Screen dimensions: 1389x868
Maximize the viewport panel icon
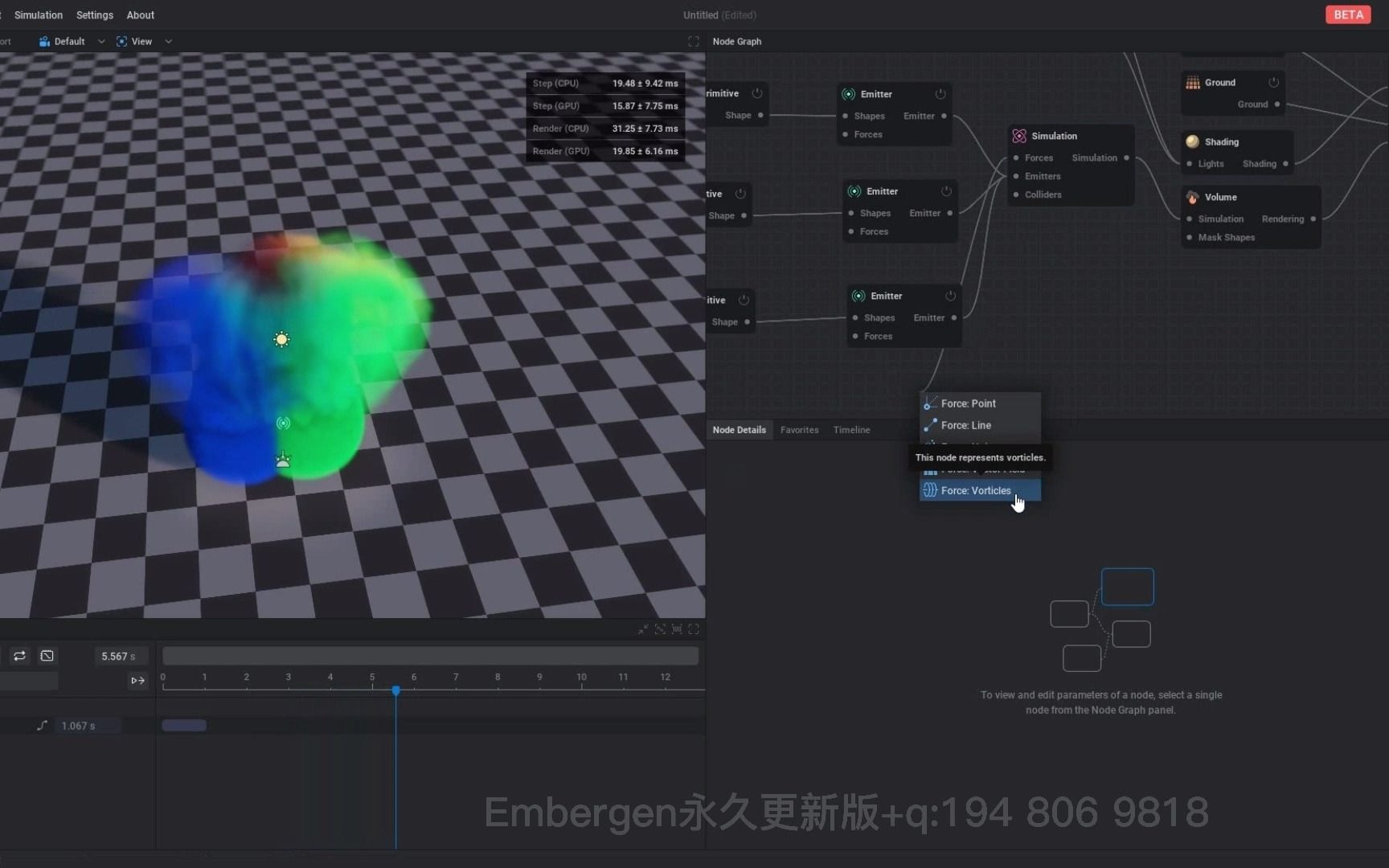tap(693, 42)
